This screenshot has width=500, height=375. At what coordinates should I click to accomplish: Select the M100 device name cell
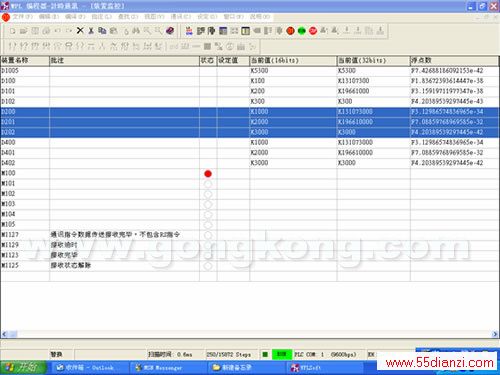click(x=8, y=173)
